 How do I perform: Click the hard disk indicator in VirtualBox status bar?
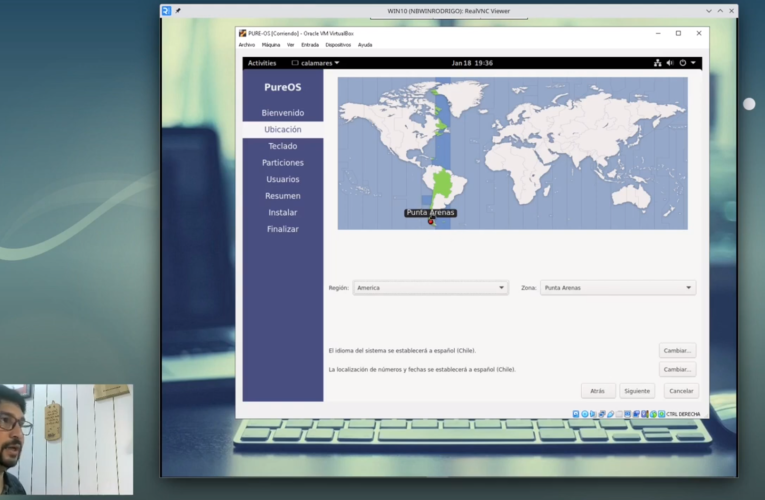point(576,414)
